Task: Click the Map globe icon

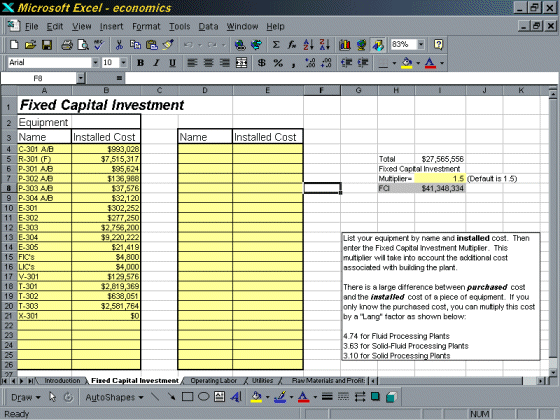Action: [361, 45]
